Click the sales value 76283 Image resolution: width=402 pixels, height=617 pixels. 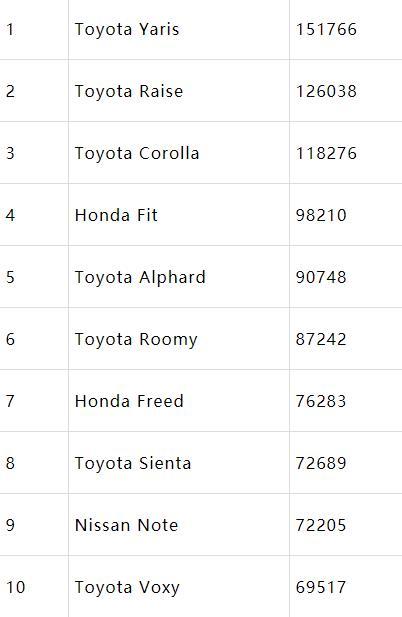(x=321, y=401)
